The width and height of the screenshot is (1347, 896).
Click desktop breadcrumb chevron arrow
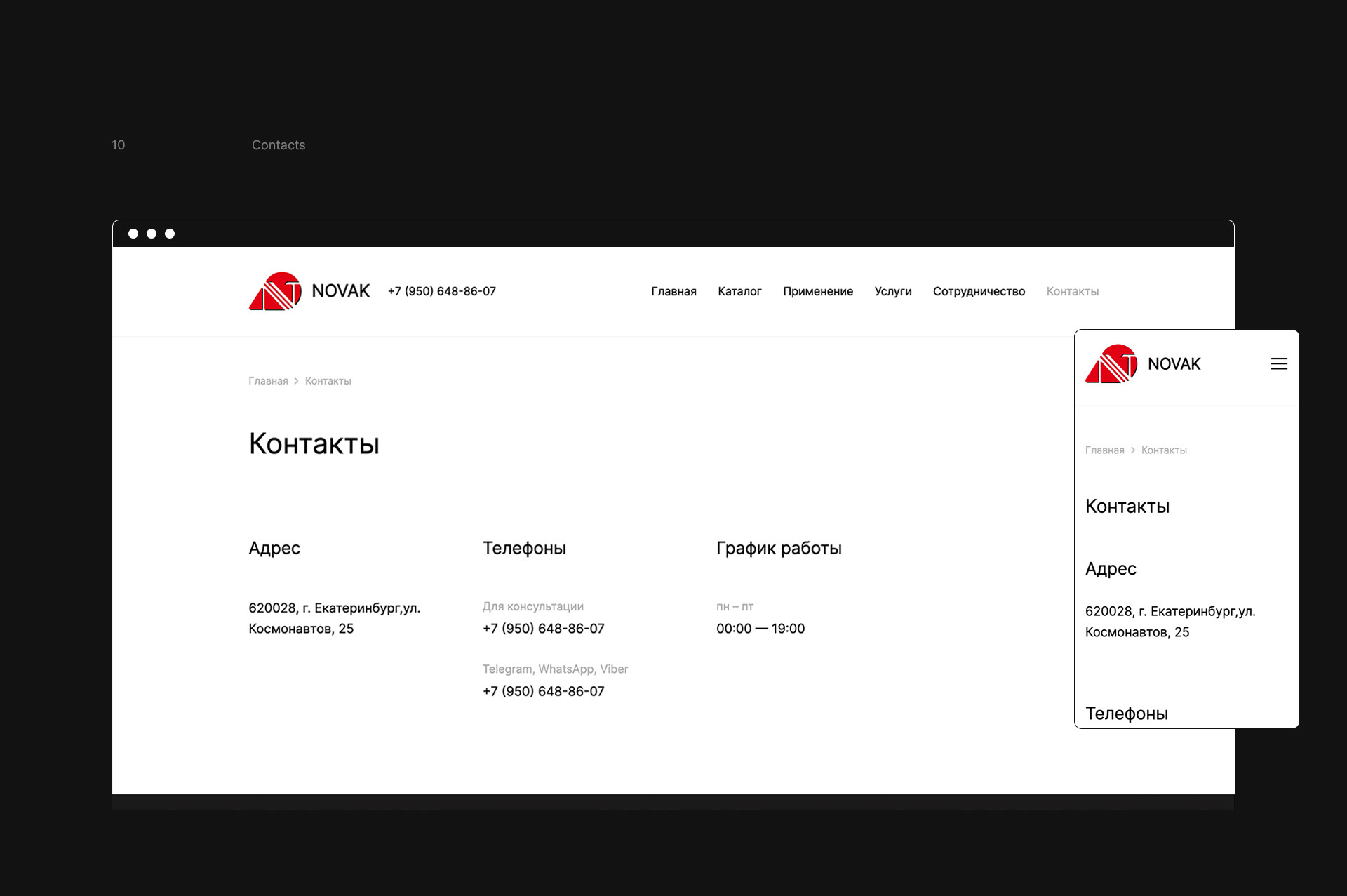(297, 381)
